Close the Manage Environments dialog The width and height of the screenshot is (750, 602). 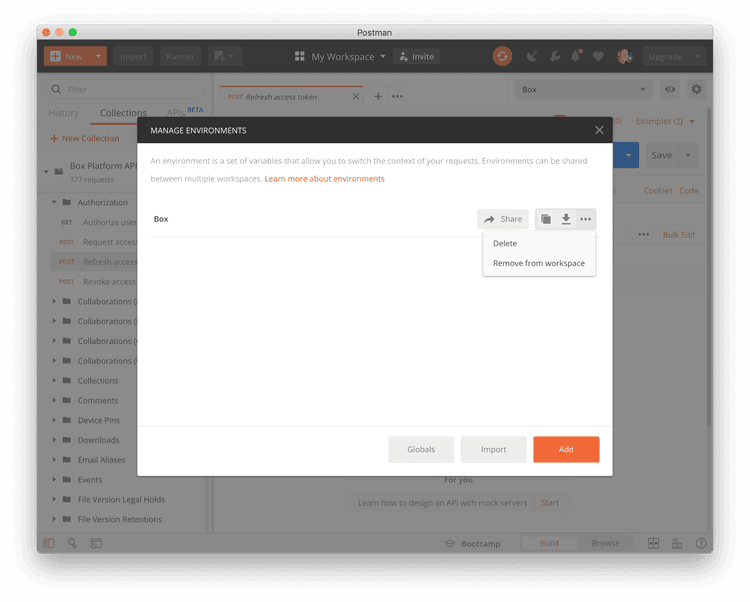599,130
